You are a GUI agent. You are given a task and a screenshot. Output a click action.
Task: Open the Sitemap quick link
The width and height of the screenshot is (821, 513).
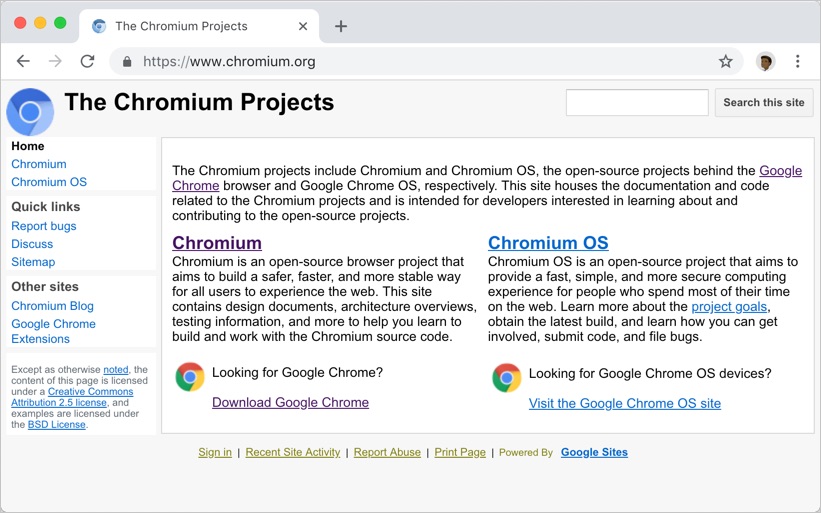coord(33,262)
